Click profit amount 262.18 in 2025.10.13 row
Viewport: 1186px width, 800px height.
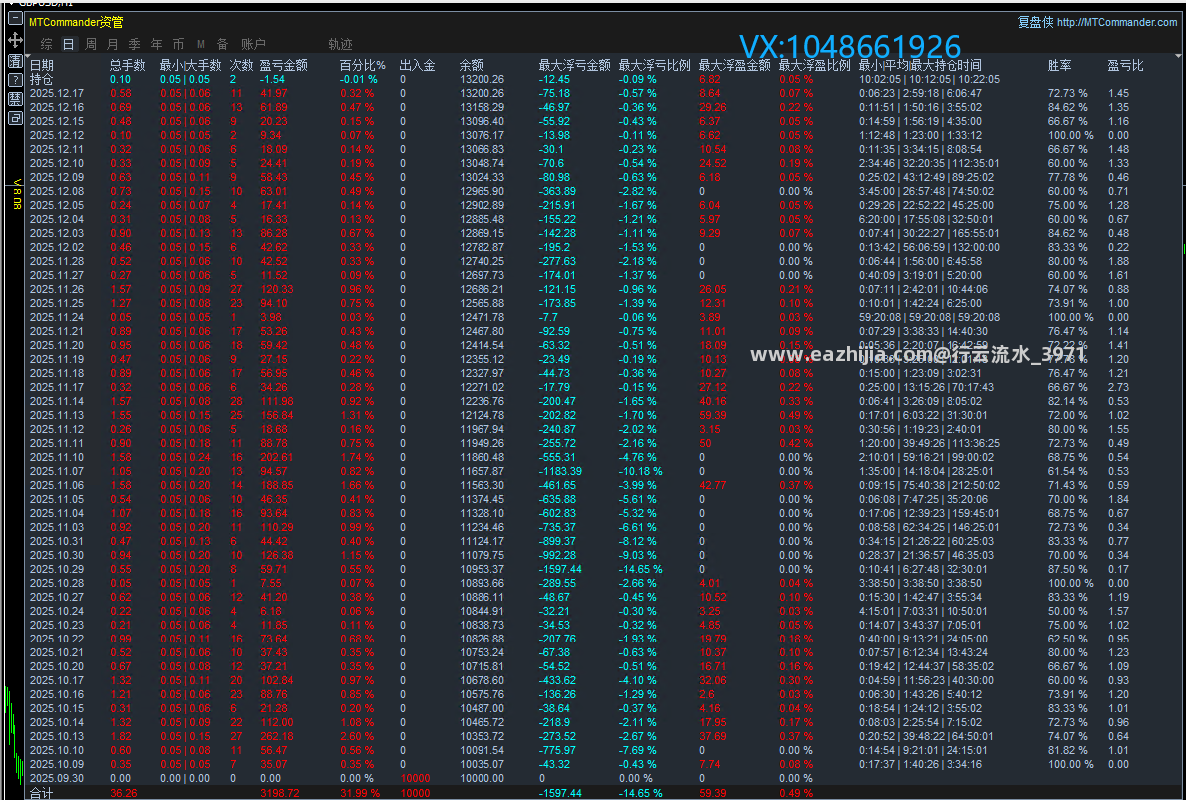[277, 736]
